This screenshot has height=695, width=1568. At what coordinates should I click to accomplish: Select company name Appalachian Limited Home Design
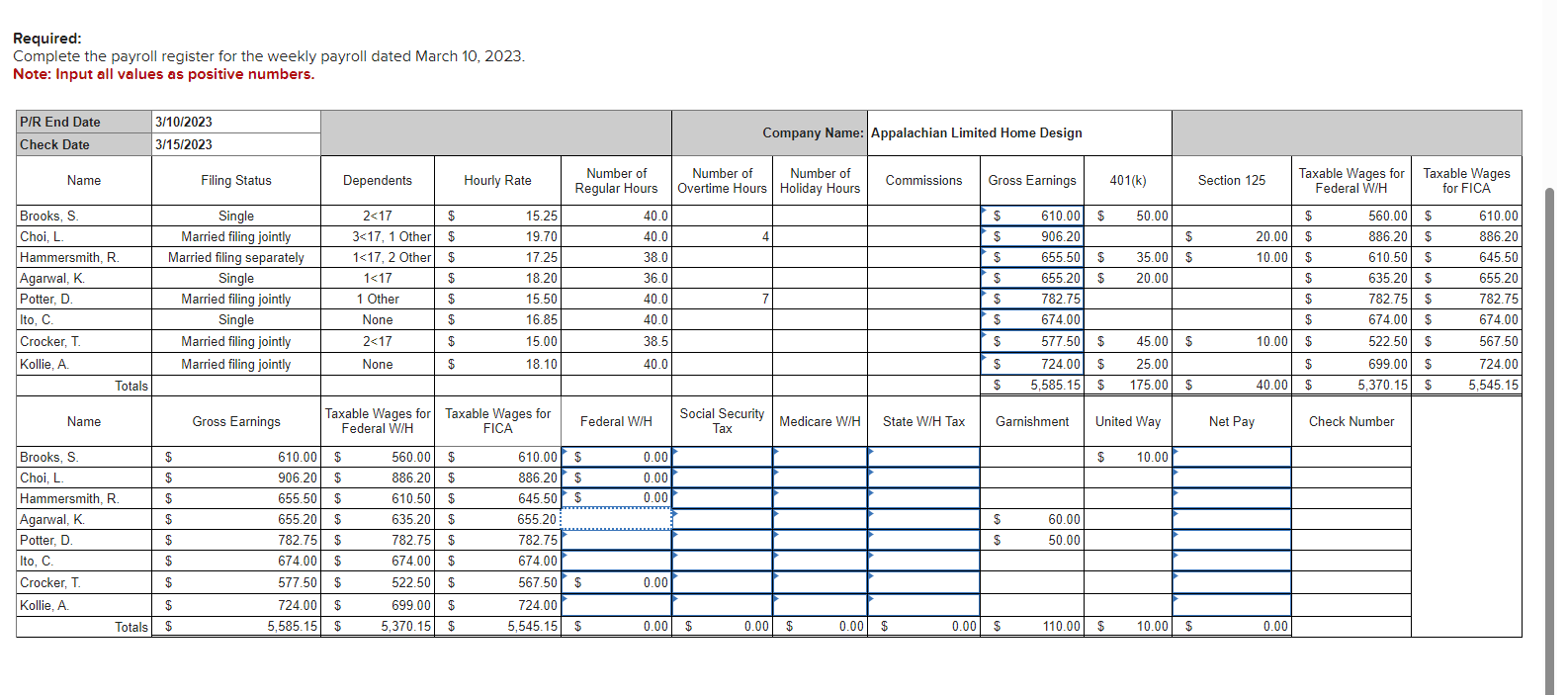(976, 132)
